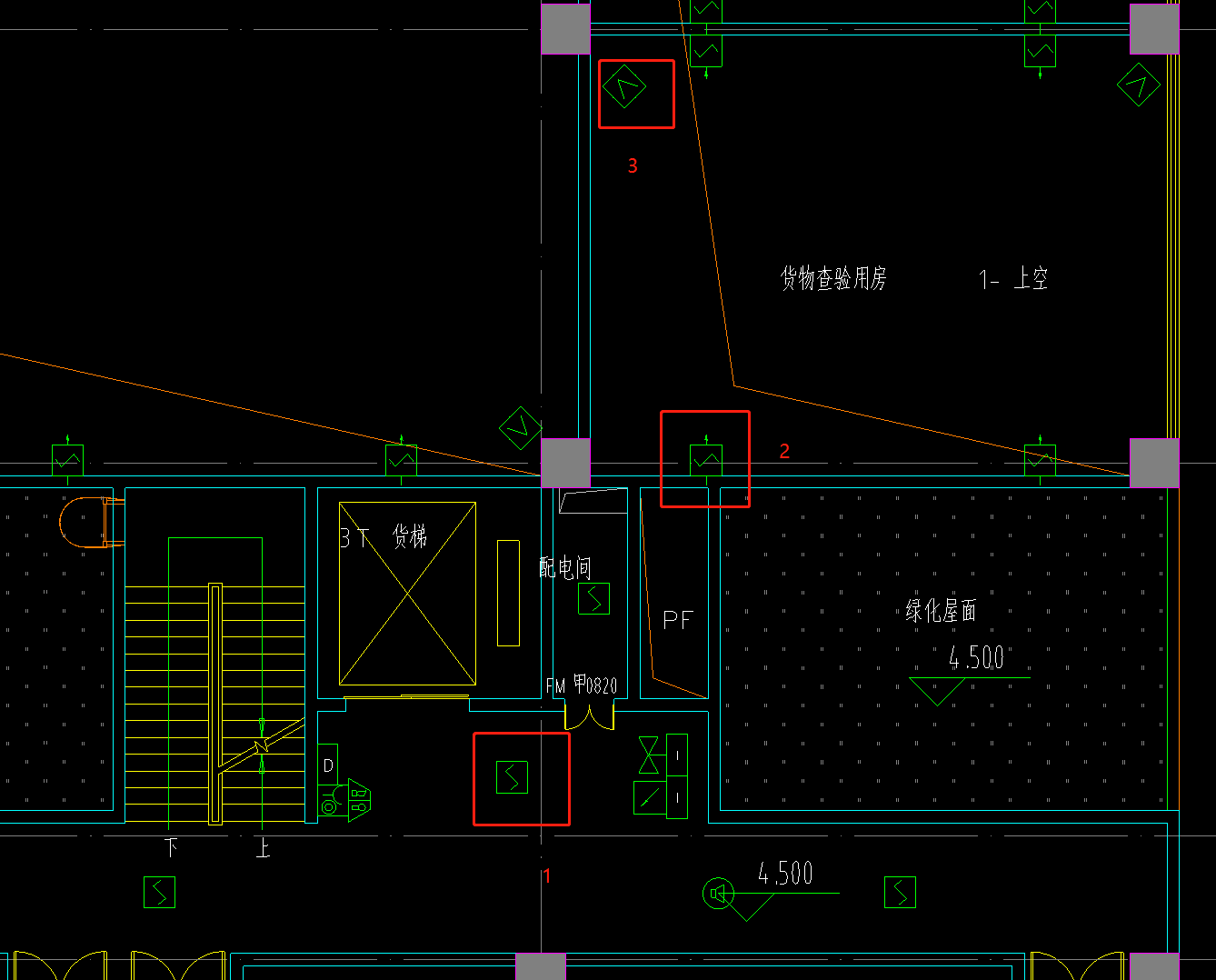Select the gray column above the 配电间 room
This screenshot has width=1216, height=980.
tap(565, 463)
